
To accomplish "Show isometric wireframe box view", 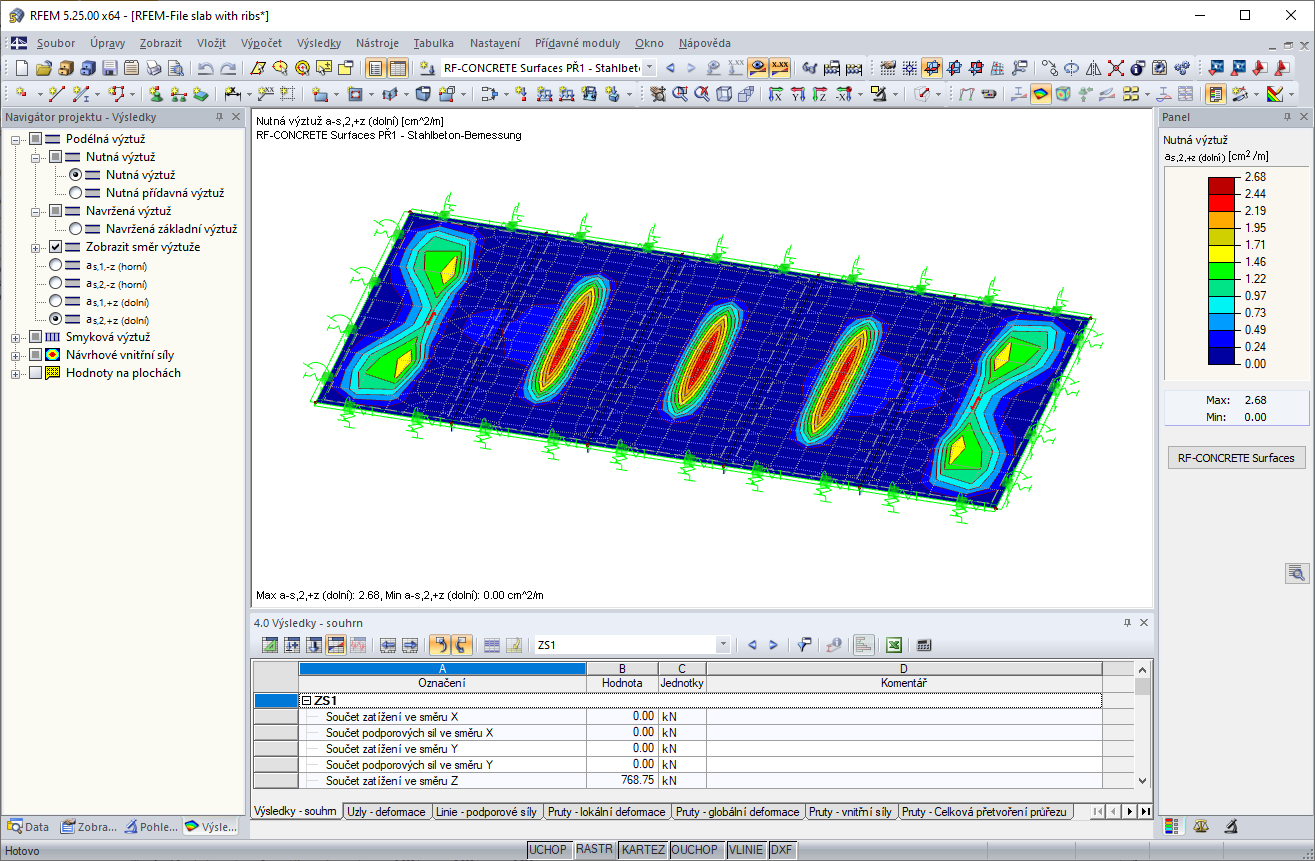I will pos(723,94).
